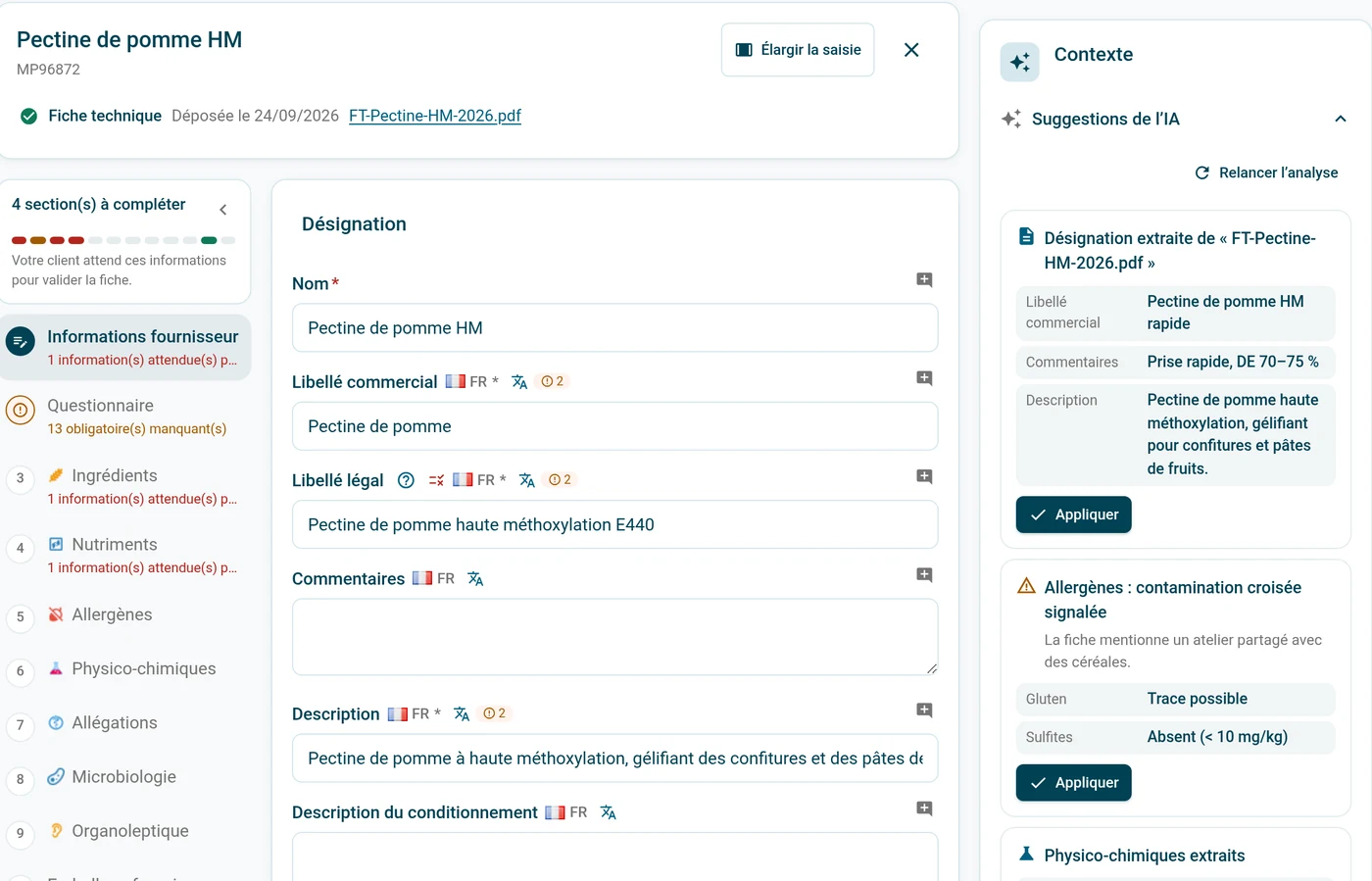The width and height of the screenshot is (1372, 881).
Task: Open help for Libellé légal
Action: tap(406, 480)
